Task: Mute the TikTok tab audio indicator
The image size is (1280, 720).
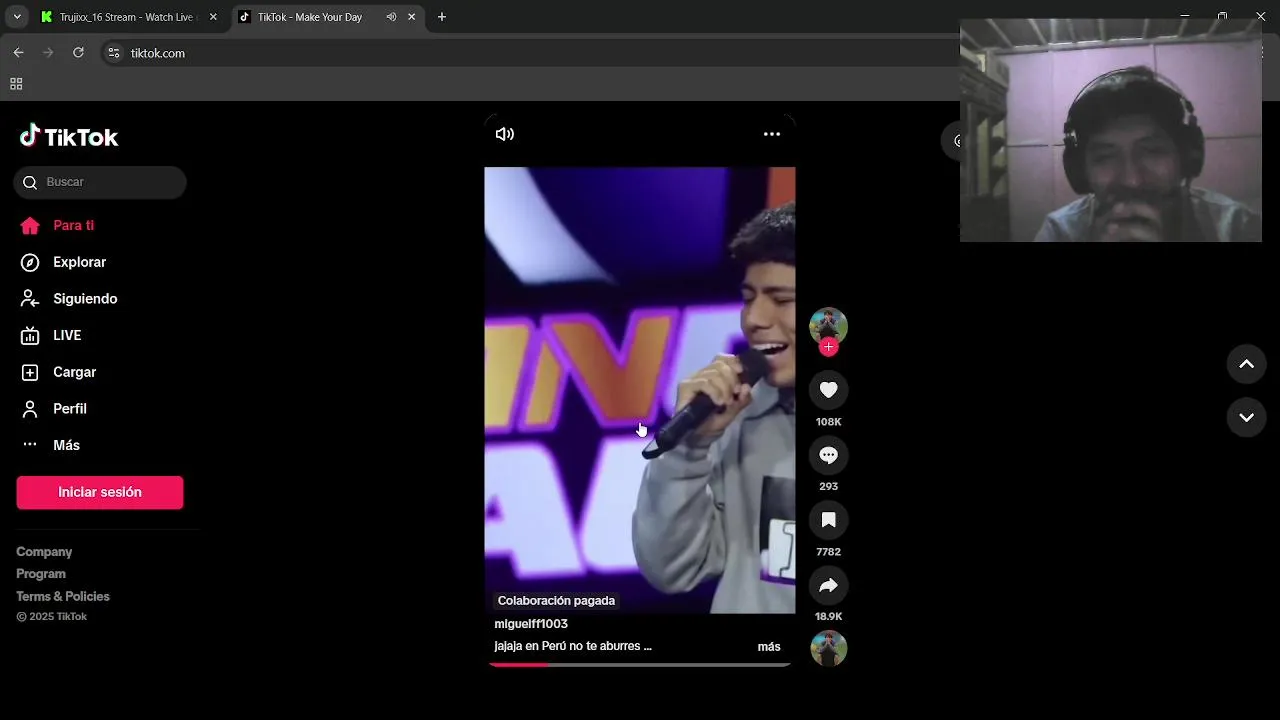Action: pos(391,17)
